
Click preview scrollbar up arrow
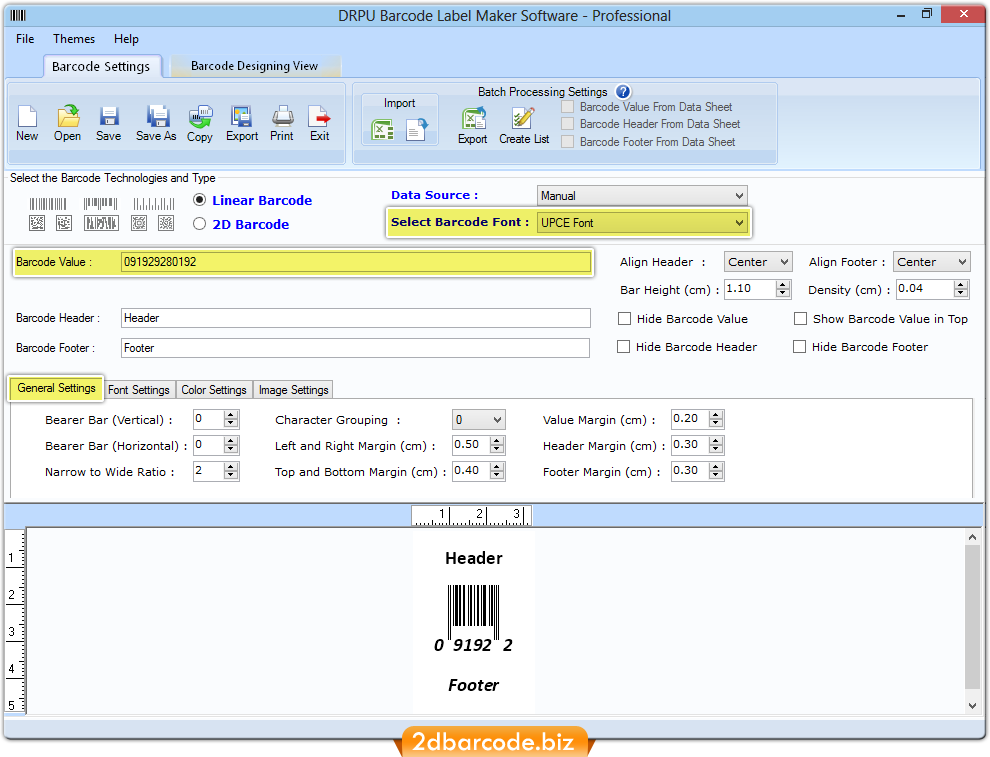pos(972,537)
